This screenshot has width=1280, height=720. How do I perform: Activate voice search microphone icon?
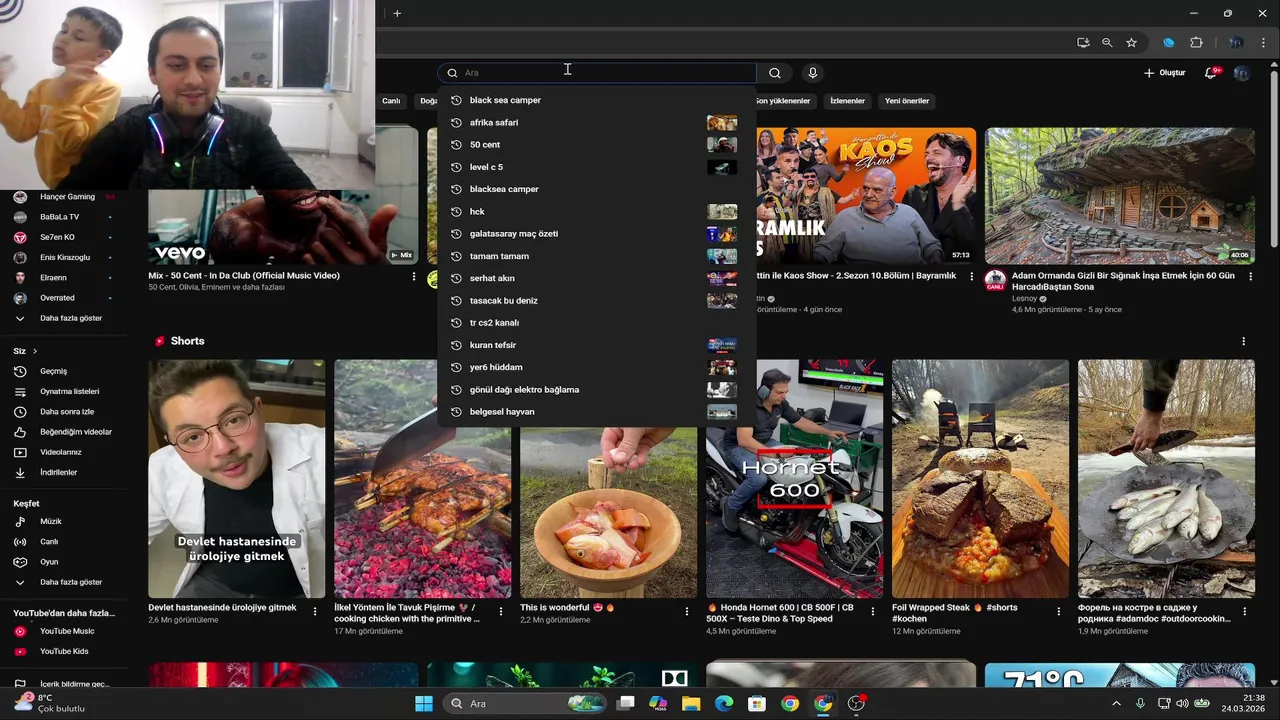812,73
